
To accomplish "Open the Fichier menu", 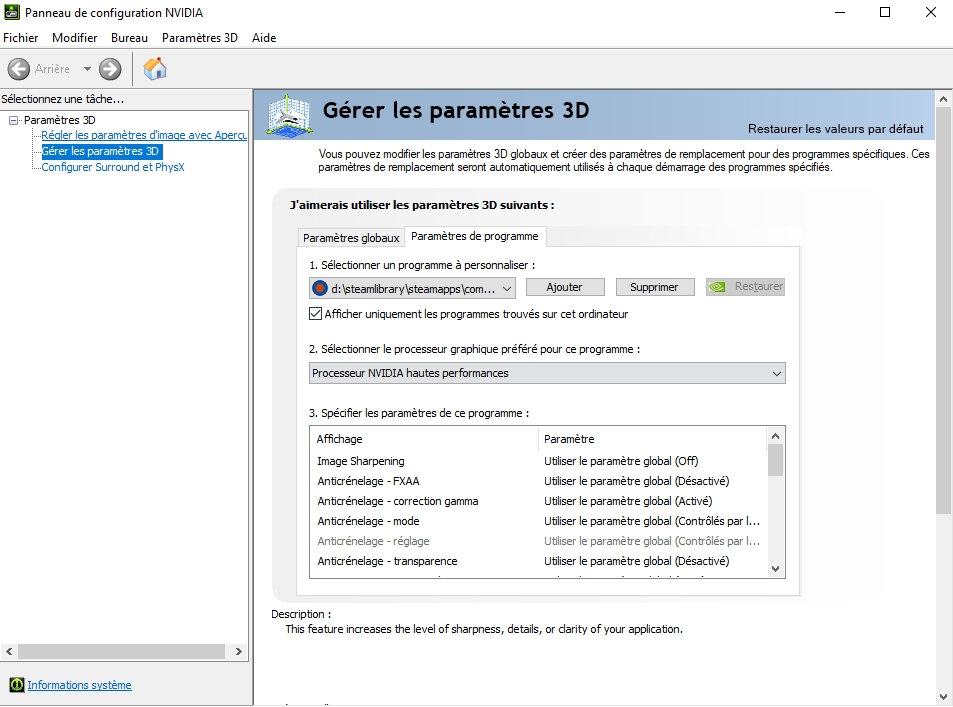I will click(x=21, y=38).
